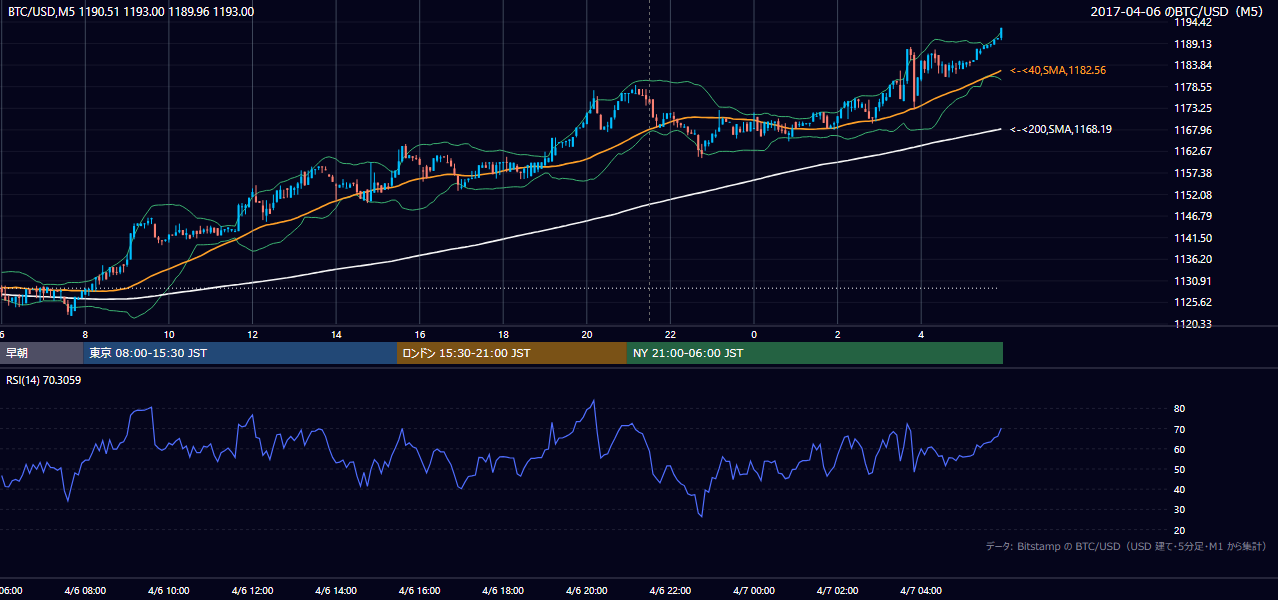Click the 4/7 00:00 time label
The image size is (1278, 600).
pyautogui.click(x=754, y=591)
